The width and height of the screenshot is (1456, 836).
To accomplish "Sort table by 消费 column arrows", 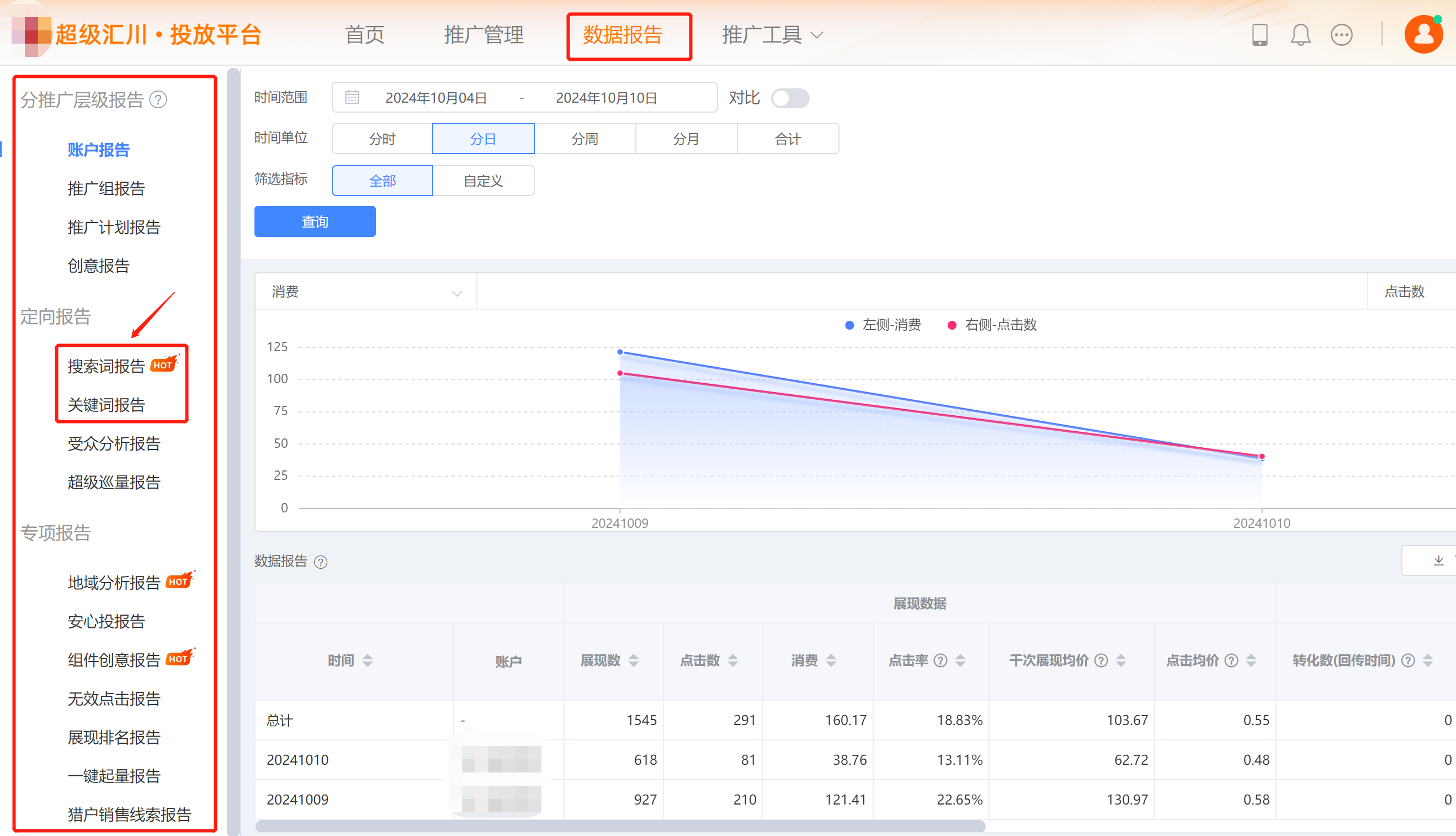I will (831, 661).
